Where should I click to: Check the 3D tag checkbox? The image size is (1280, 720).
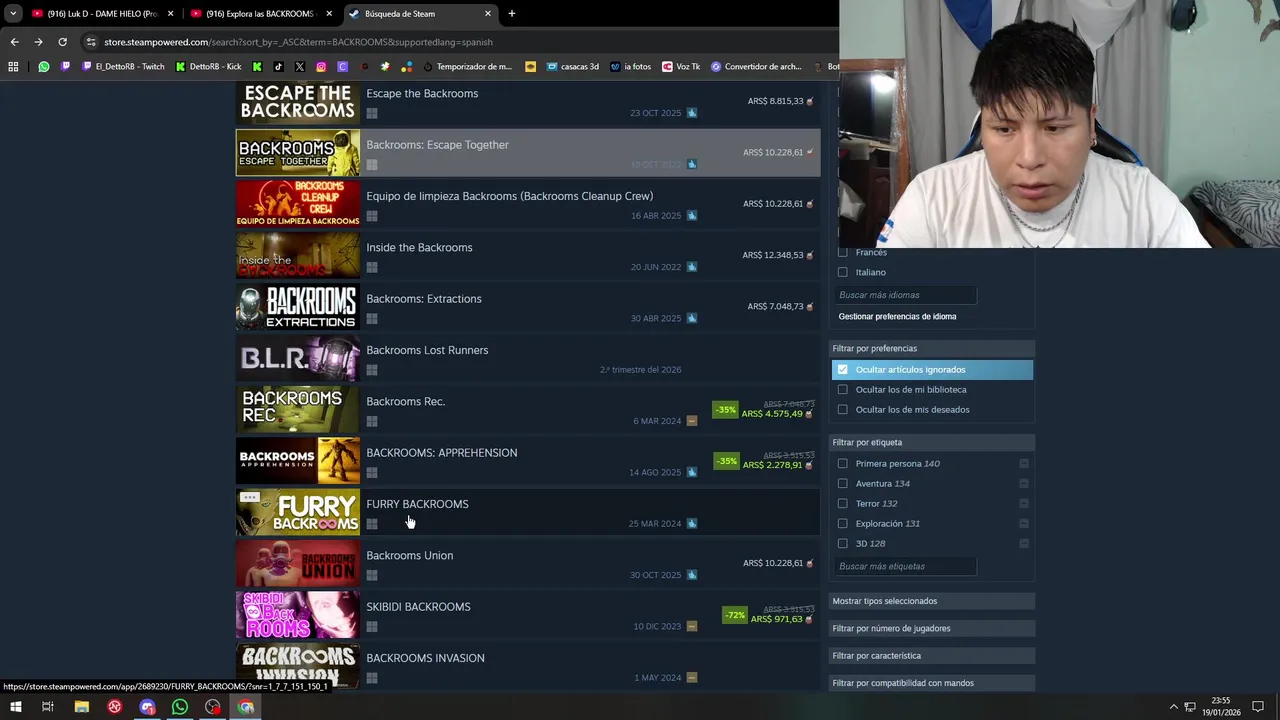tap(842, 544)
